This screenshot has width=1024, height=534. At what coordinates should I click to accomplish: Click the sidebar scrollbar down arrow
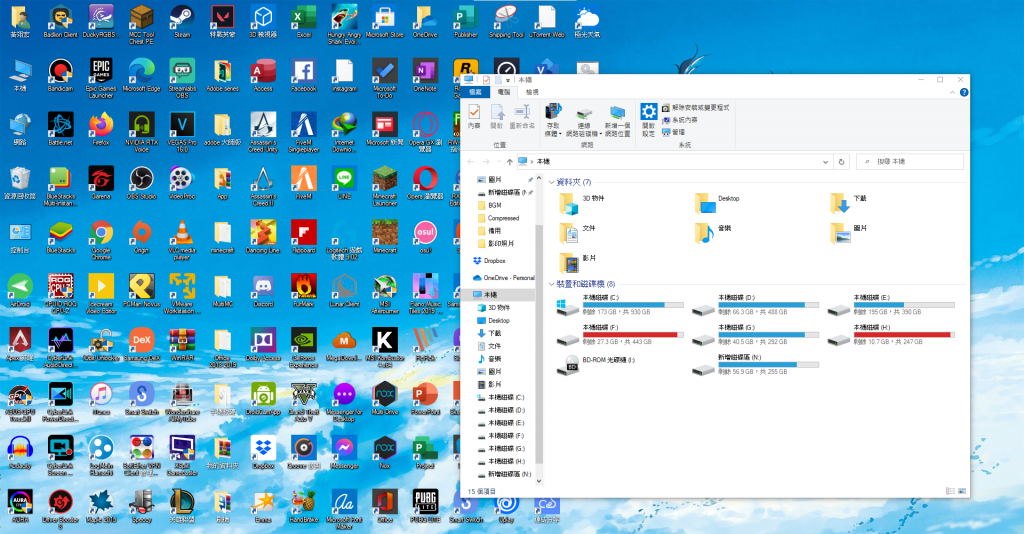pos(539,481)
